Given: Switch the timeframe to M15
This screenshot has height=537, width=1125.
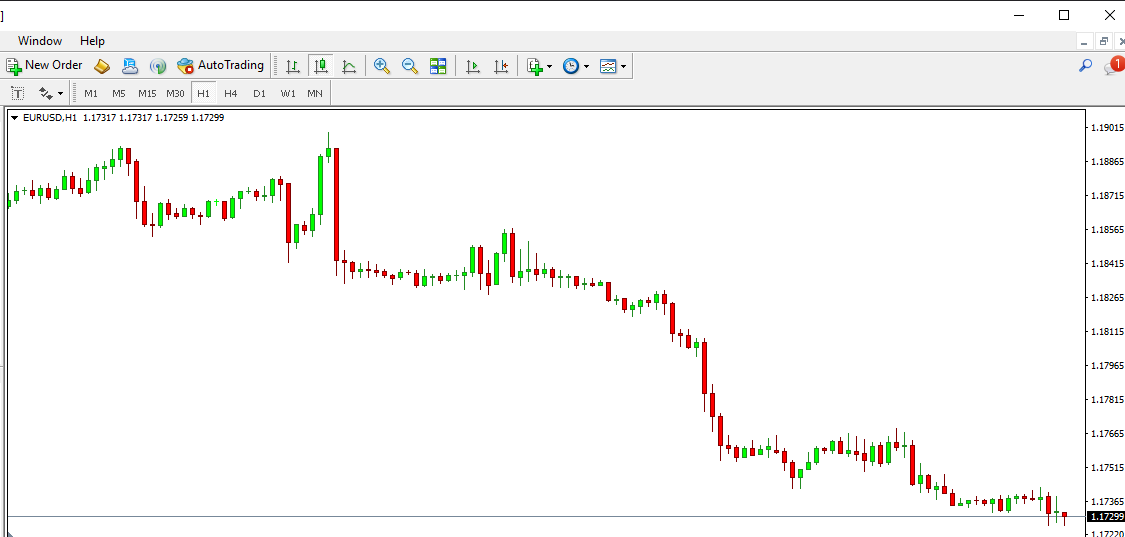Looking at the screenshot, I should (x=147, y=93).
